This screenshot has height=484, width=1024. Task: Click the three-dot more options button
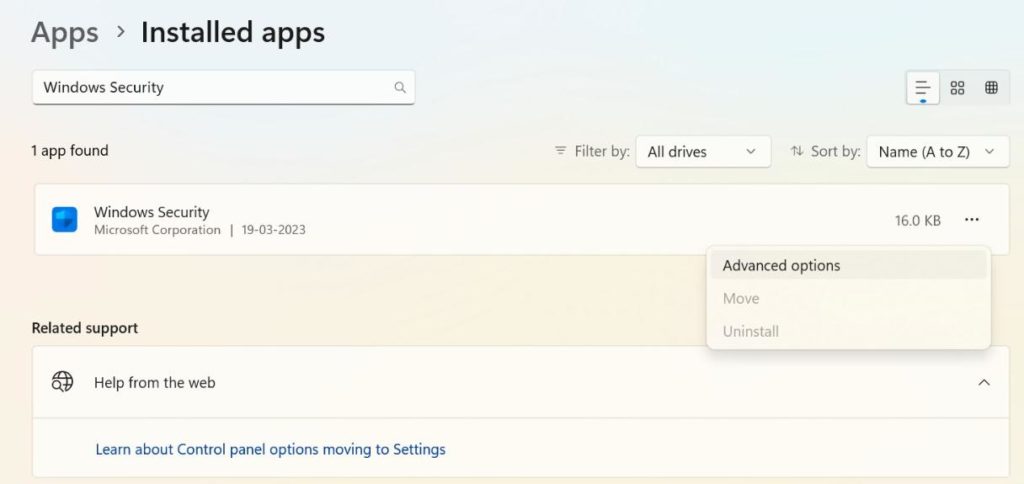(x=971, y=220)
